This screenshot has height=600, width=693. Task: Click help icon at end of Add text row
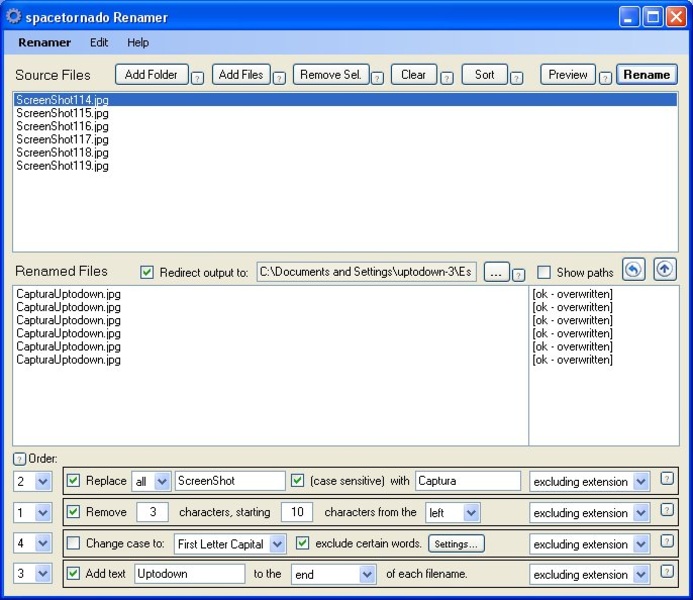(x=667, y=572)
